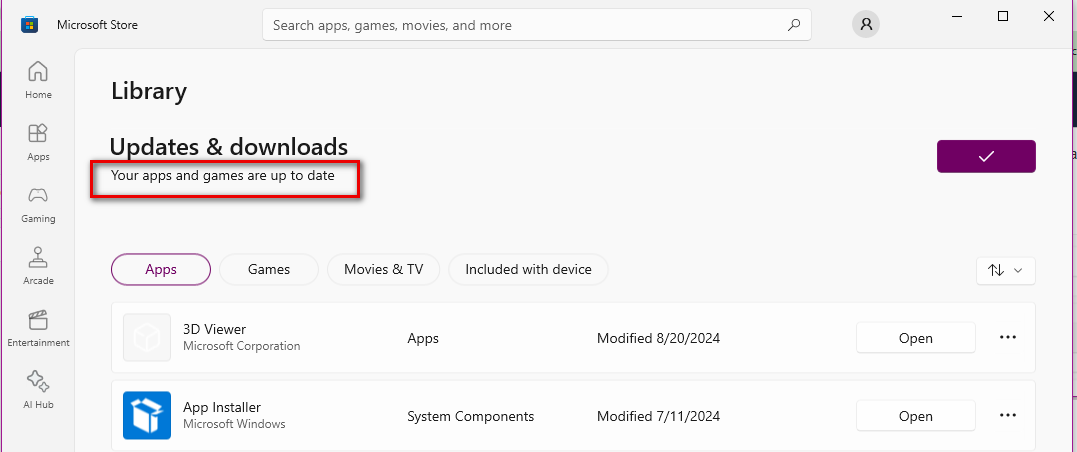1077x452 pixels.
Task: Open the App Installer app
Action: tap(916, 416)
